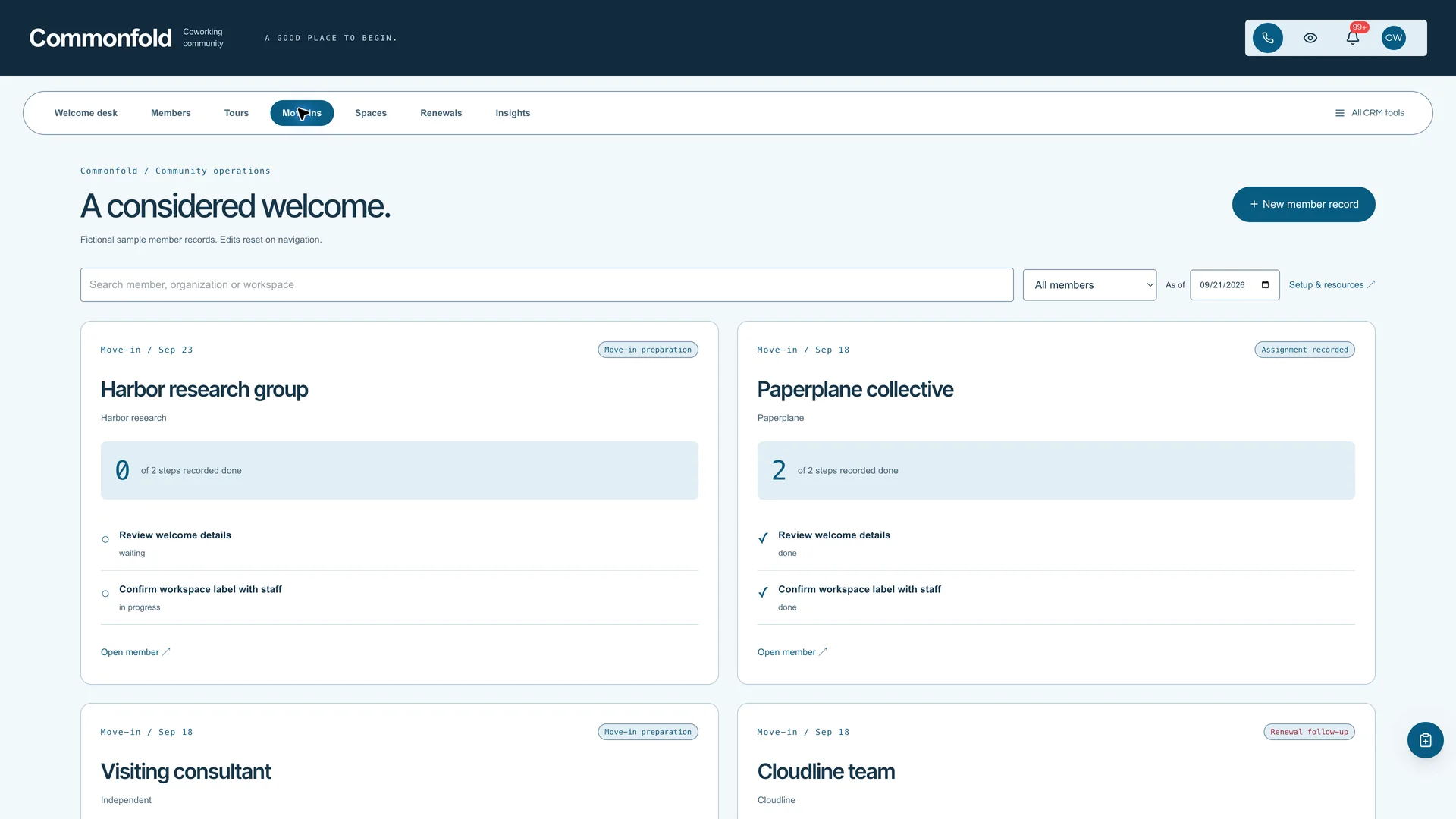The width and height of the screenshot is (1456, 819).
Task: Mark Harbor's Confirm workspace label step
Action: [105, 594]
